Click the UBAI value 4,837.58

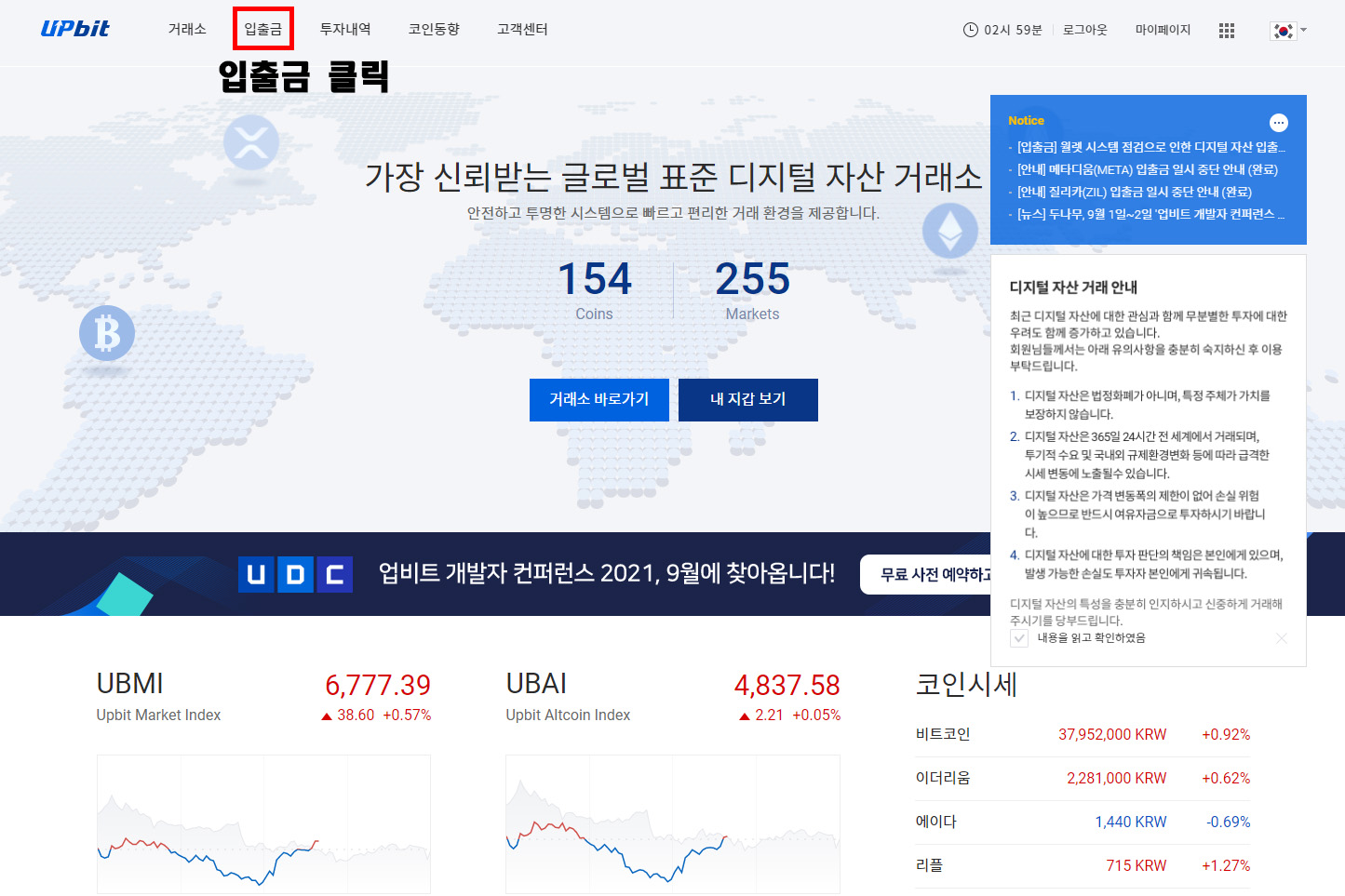tap(787, 686)
